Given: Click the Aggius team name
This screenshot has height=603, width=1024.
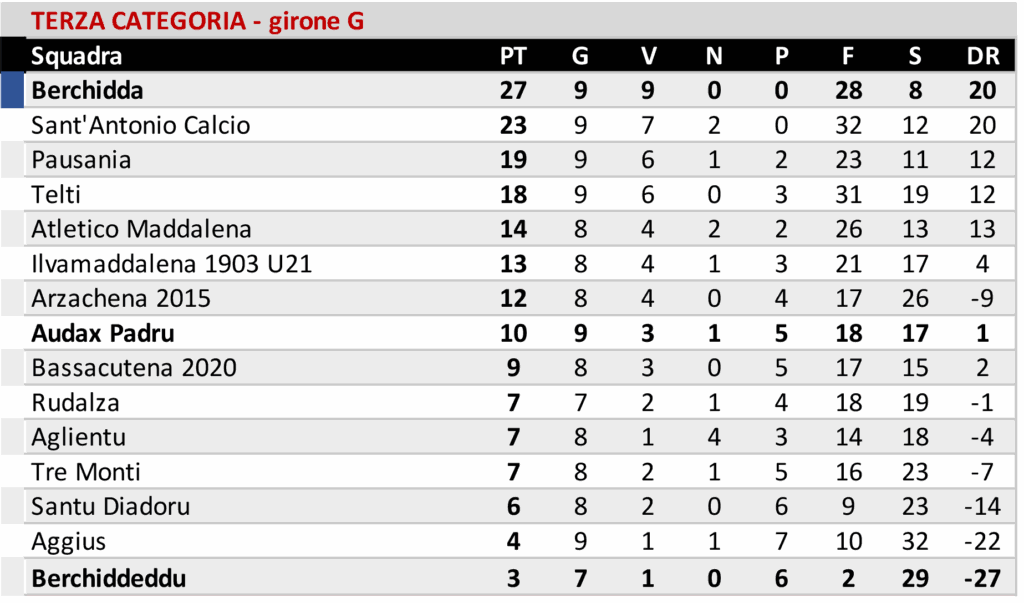Looking at the screenshot, I should click(x=69, y=542).
